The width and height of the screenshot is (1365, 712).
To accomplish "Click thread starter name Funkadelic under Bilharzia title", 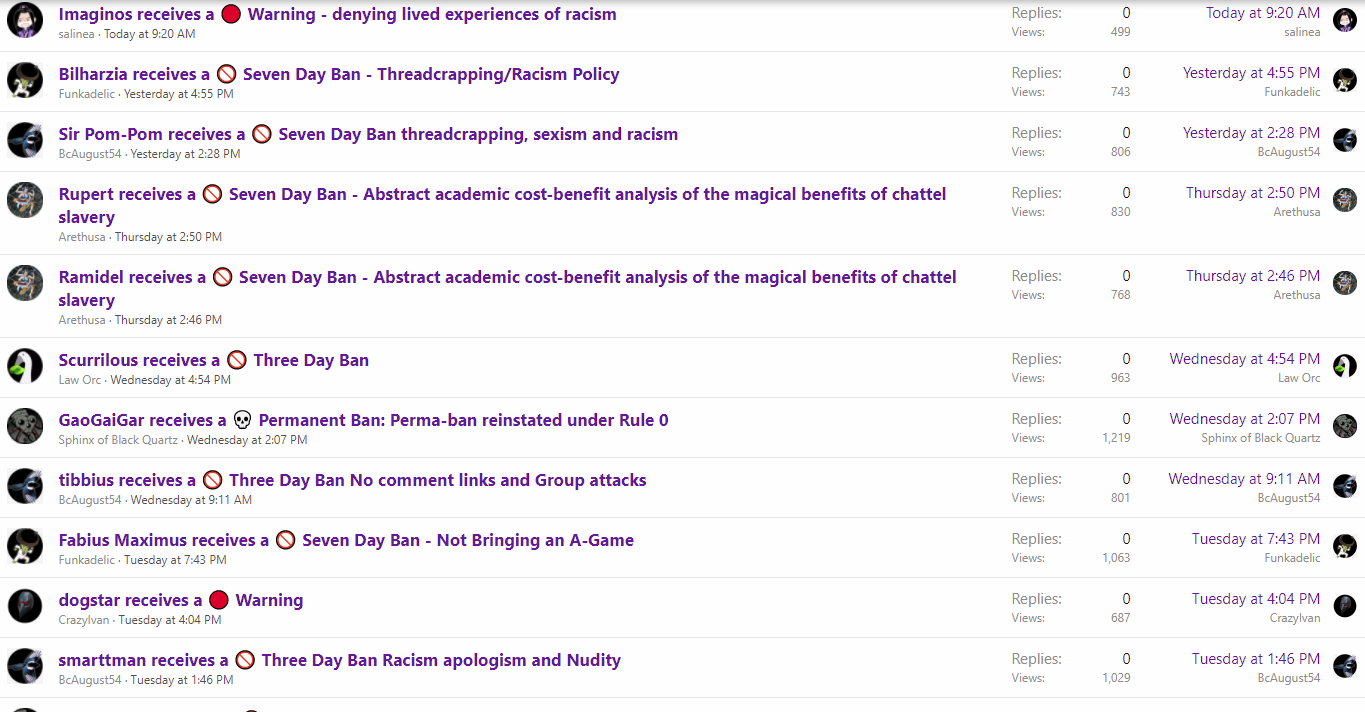I will (x=87, y=94).
